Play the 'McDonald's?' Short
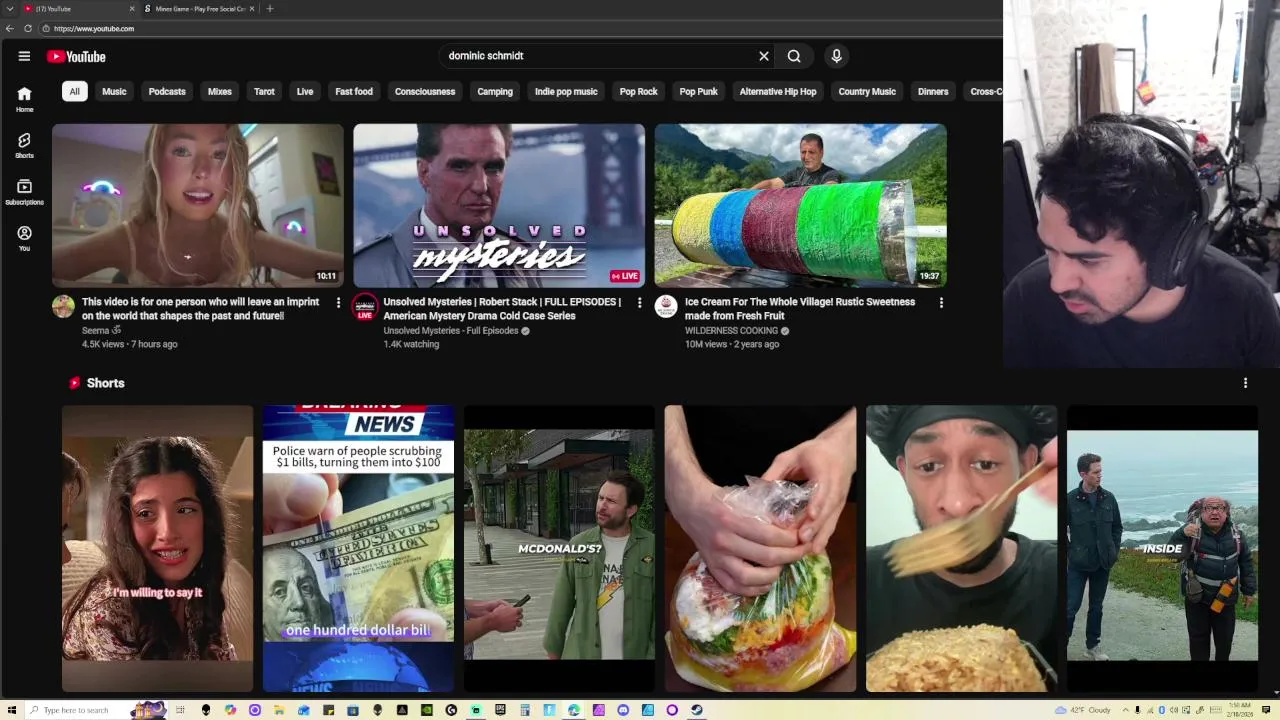 [559, 548]
